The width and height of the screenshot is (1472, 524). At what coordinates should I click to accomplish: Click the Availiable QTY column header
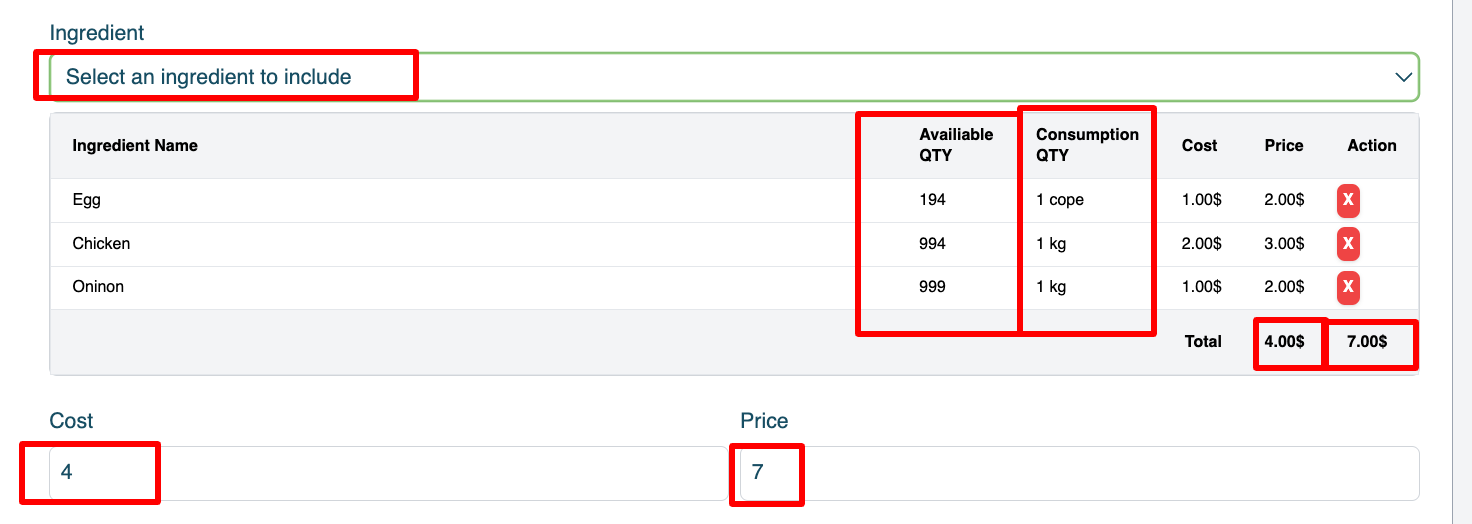(x=956, y=145)
